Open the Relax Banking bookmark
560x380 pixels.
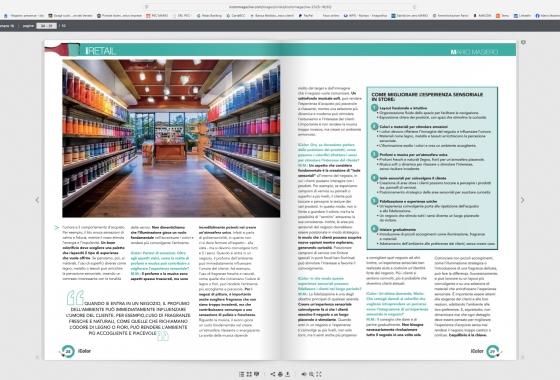coord(210,16)
